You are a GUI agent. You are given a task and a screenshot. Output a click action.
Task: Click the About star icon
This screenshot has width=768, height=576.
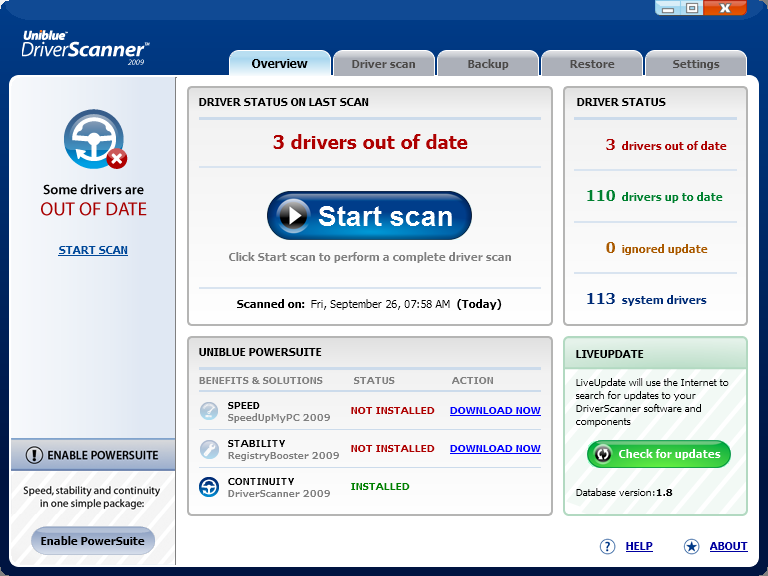pyautogui.click(x=691, y=546)
